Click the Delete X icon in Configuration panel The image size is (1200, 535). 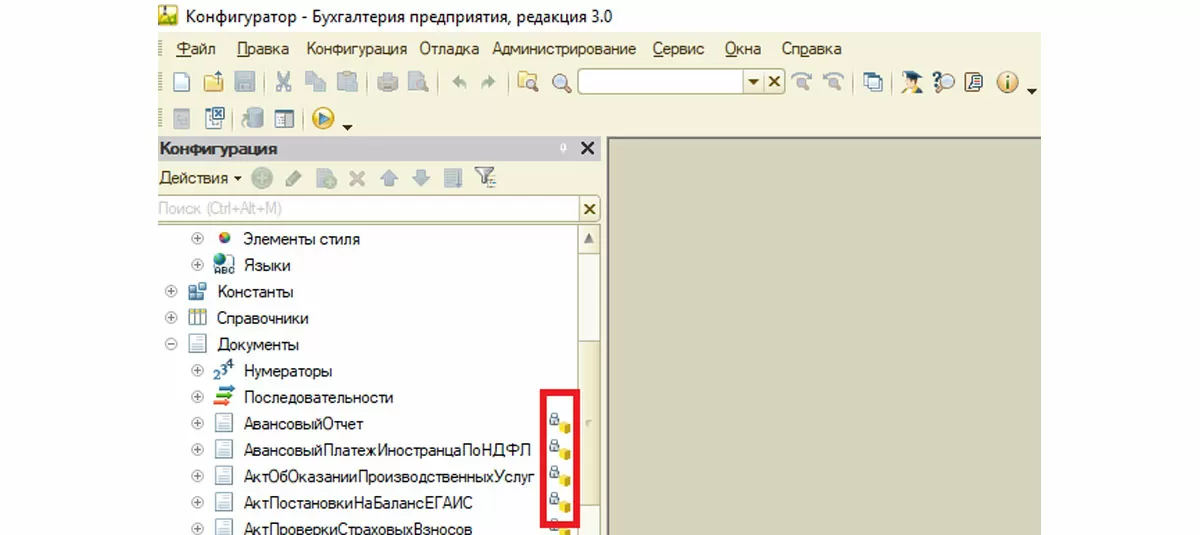coord(357,179)
